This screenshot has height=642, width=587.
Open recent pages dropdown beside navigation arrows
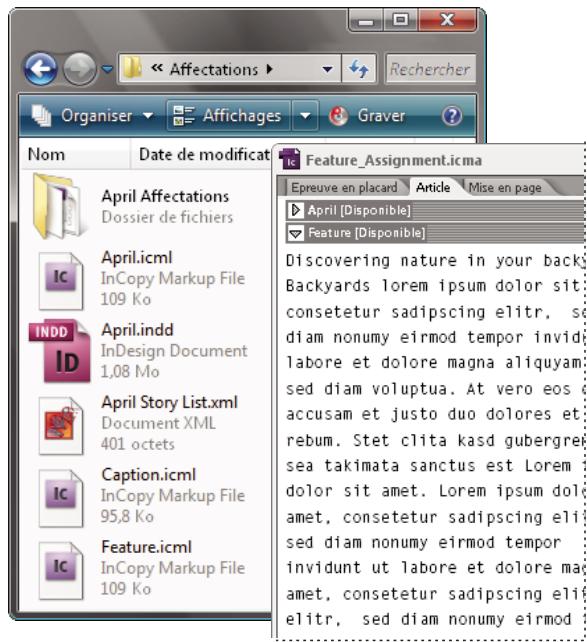click(107, 69)
